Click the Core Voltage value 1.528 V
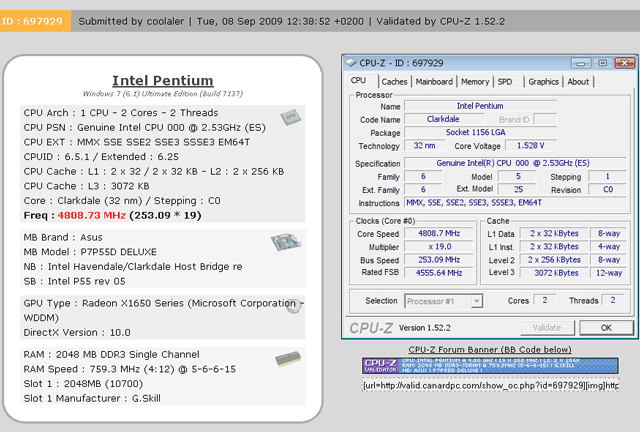Screen dimensions: 640x432 [531, 145]
